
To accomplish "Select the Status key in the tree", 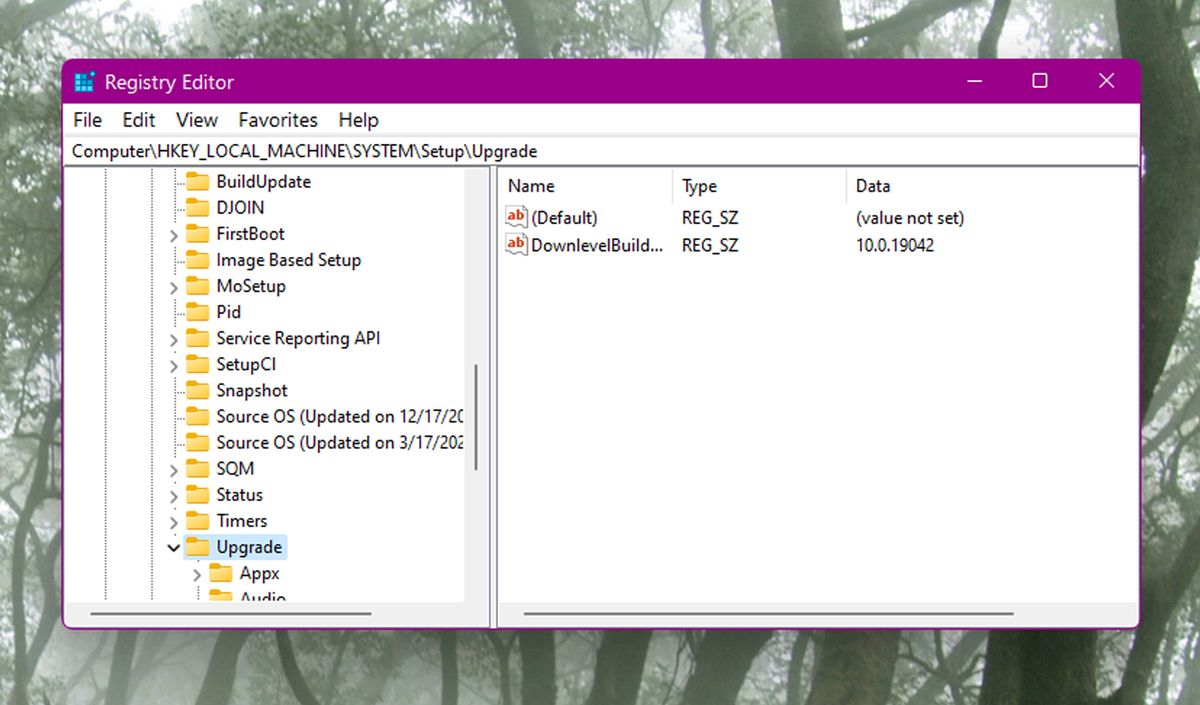I will (240, 494).
